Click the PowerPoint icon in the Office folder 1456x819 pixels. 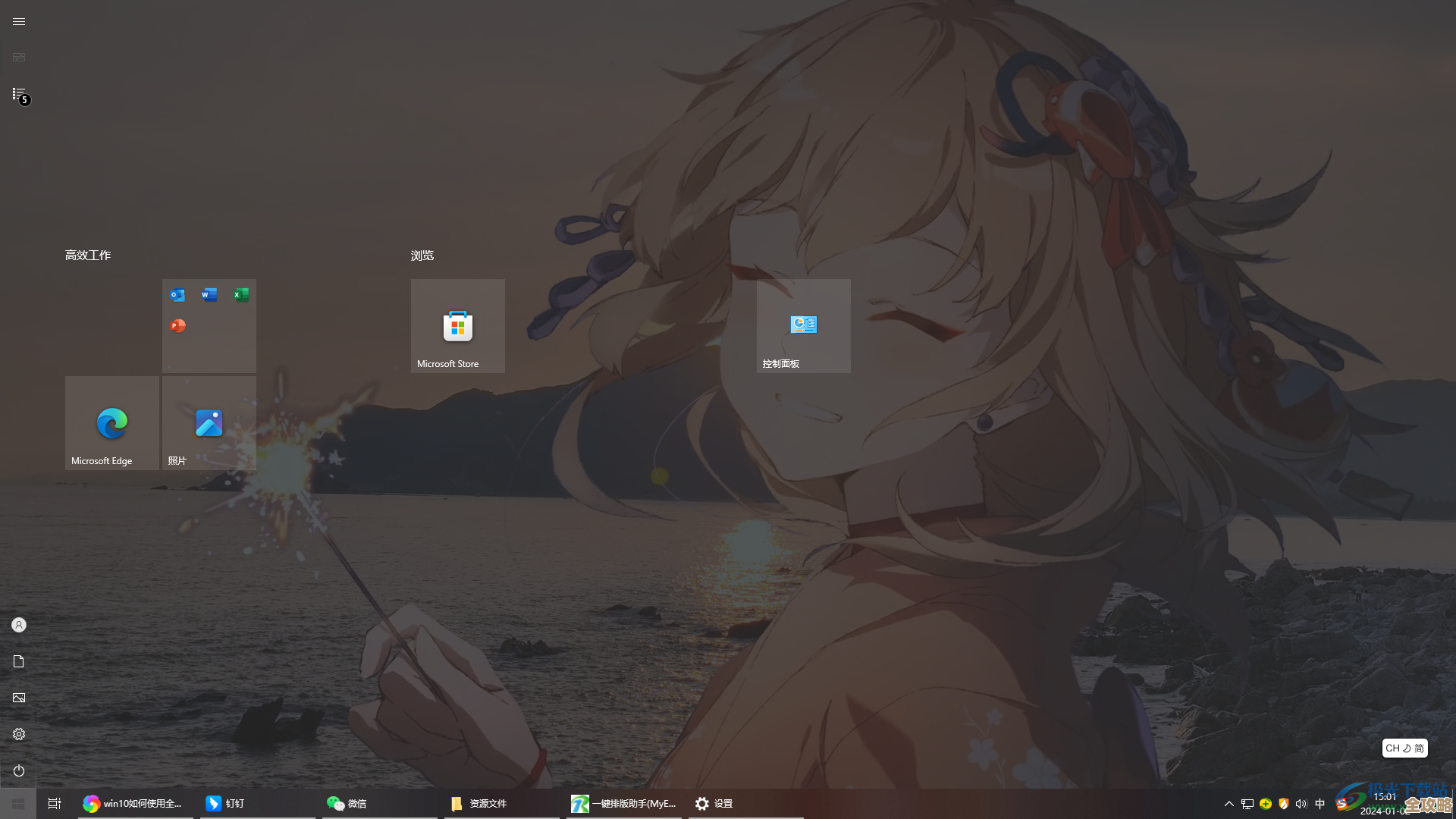point(177,326)
